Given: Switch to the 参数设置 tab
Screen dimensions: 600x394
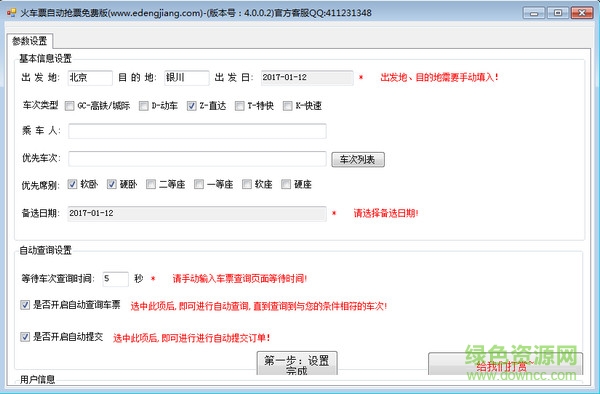Looking at the screenshot, I should pos(29,41).
